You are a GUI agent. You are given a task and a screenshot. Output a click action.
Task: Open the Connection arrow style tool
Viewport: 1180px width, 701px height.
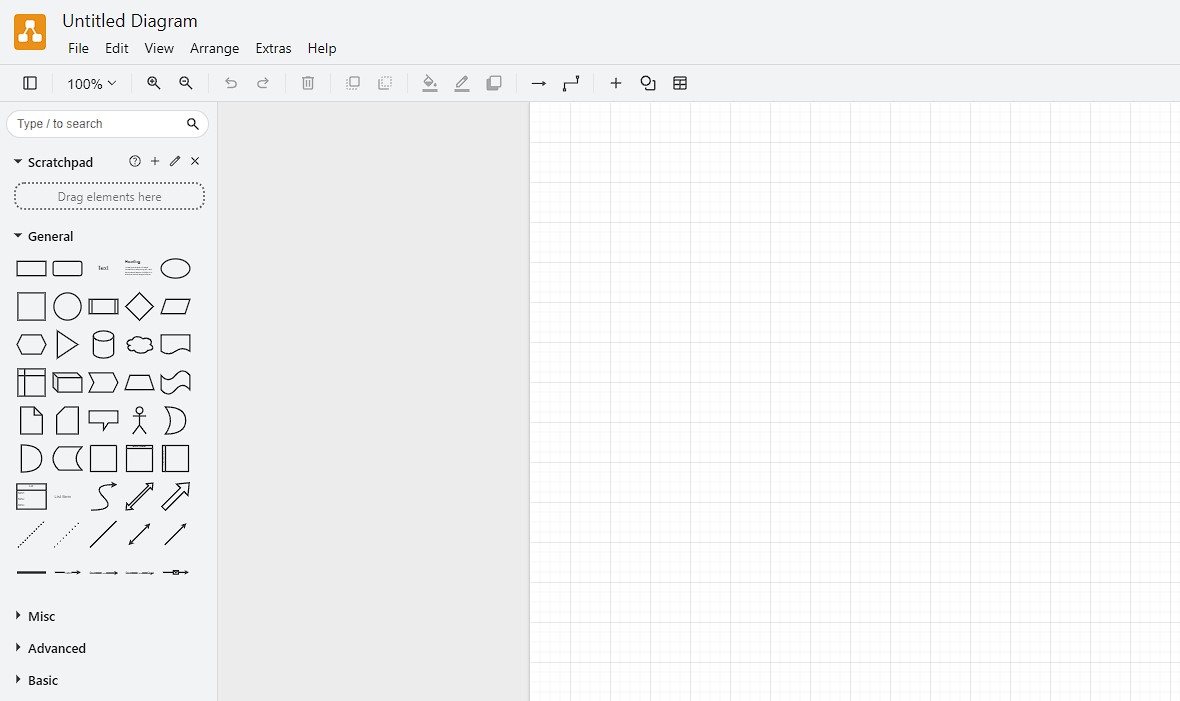point(539,84)
